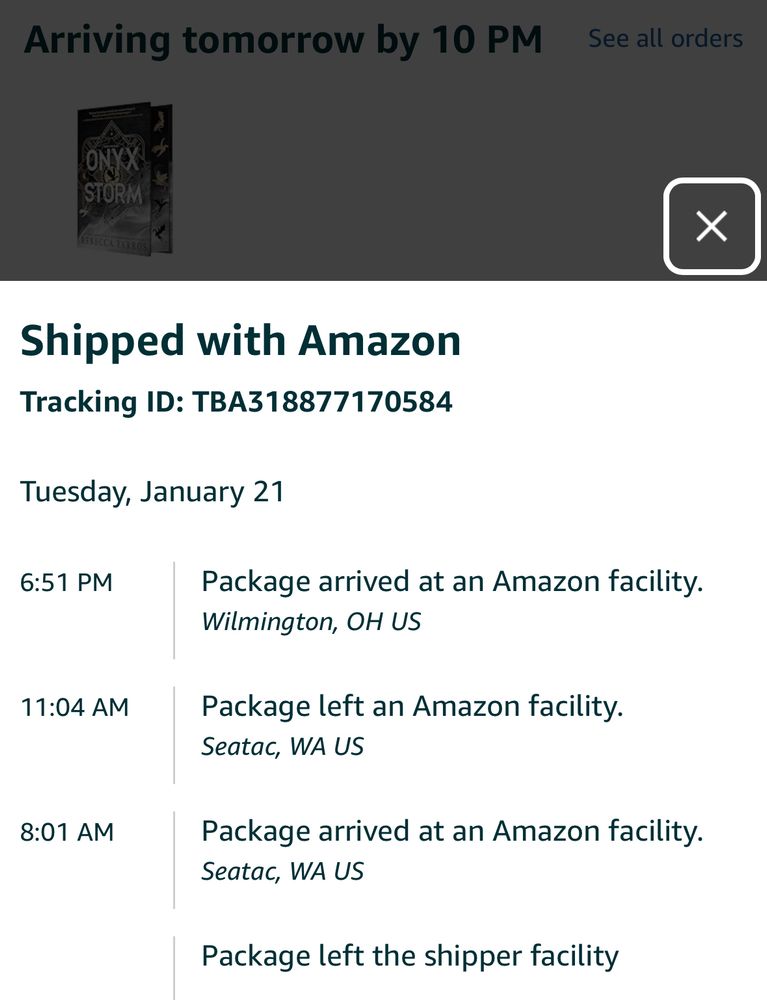Viewport: 767px width, 1000px height.
Task: Select the Tuesday, January 21 date header
Action: tap(152, 492)
